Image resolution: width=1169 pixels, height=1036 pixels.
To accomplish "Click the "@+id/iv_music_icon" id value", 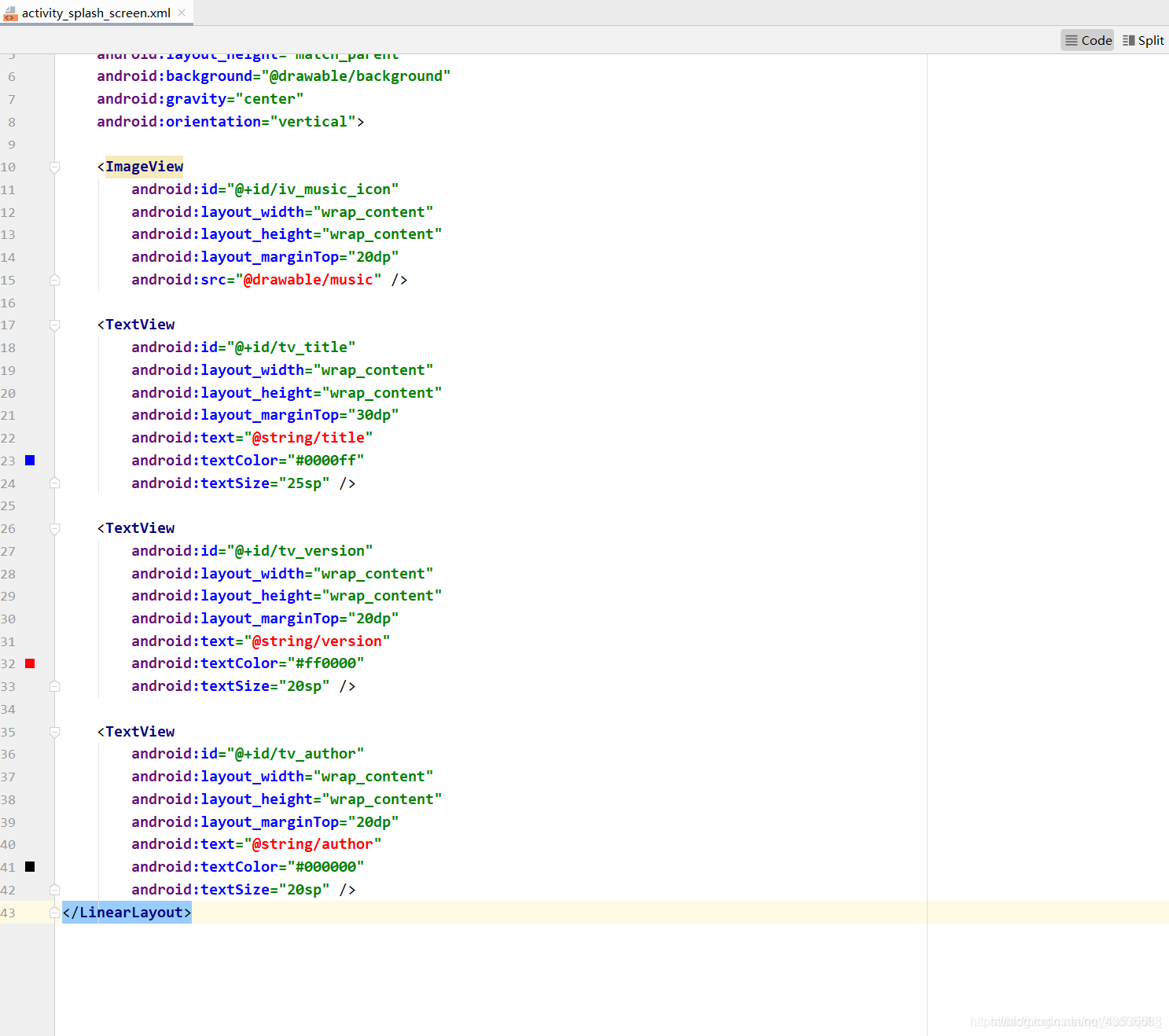I will point(313,189).
